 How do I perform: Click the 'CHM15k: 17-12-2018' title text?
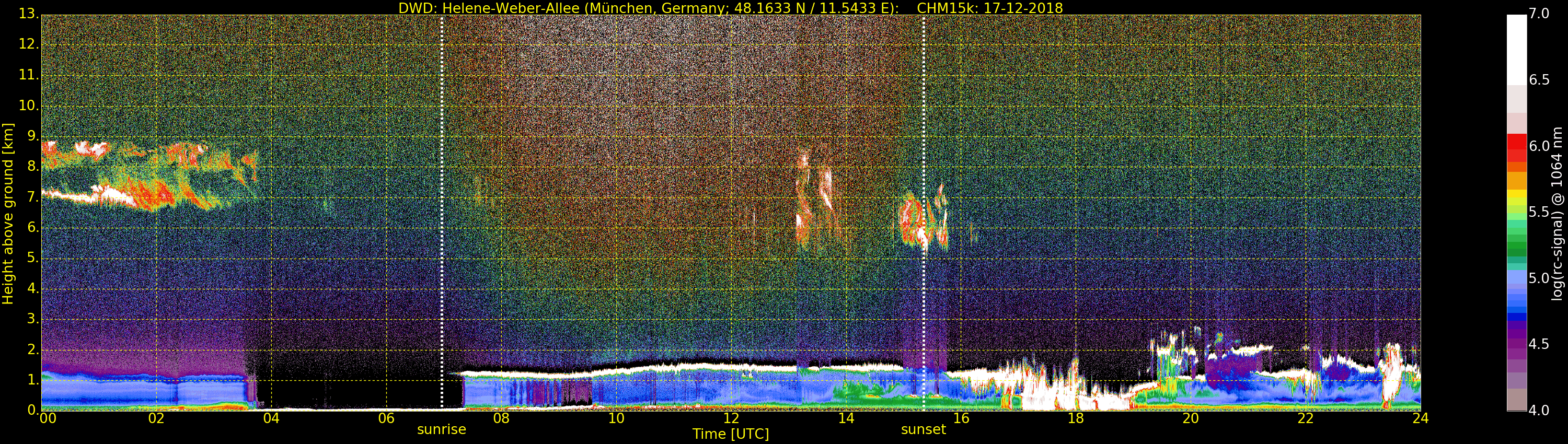[x=990, y=8]
